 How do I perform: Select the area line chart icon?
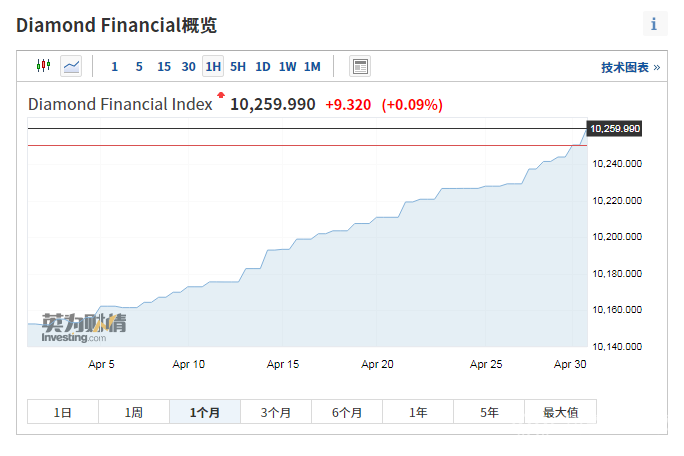pyautogui.click(x=71, y=66)
